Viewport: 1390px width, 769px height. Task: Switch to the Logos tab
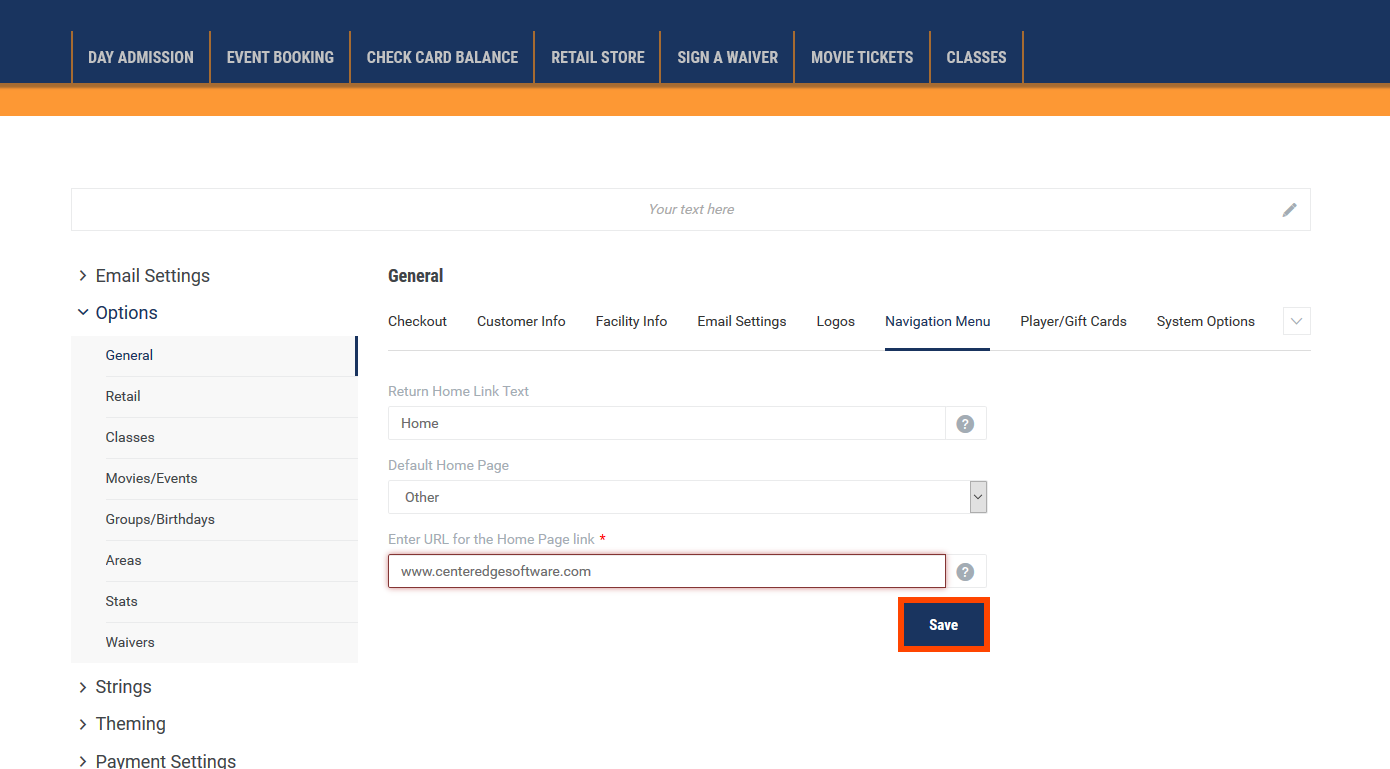(x=836, y=321)
